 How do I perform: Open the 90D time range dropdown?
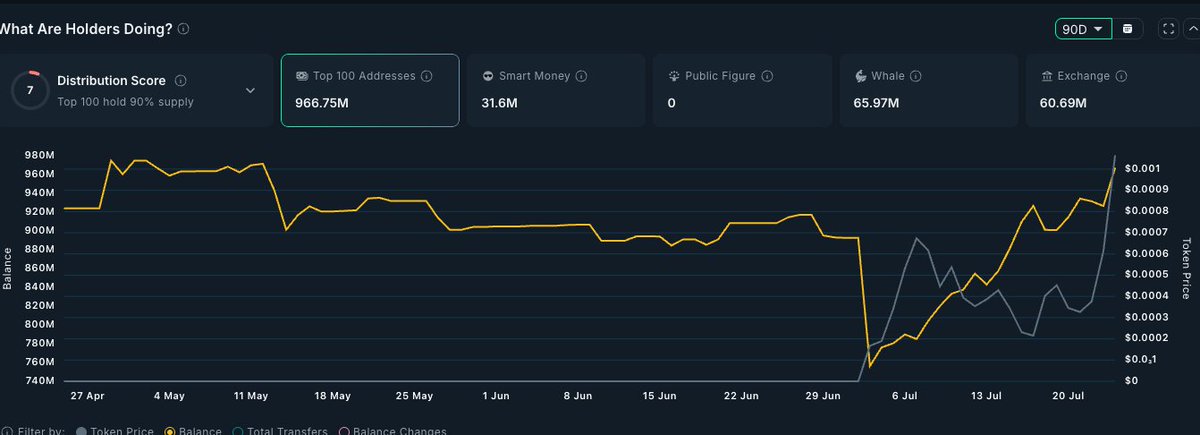coord(1083,29)
